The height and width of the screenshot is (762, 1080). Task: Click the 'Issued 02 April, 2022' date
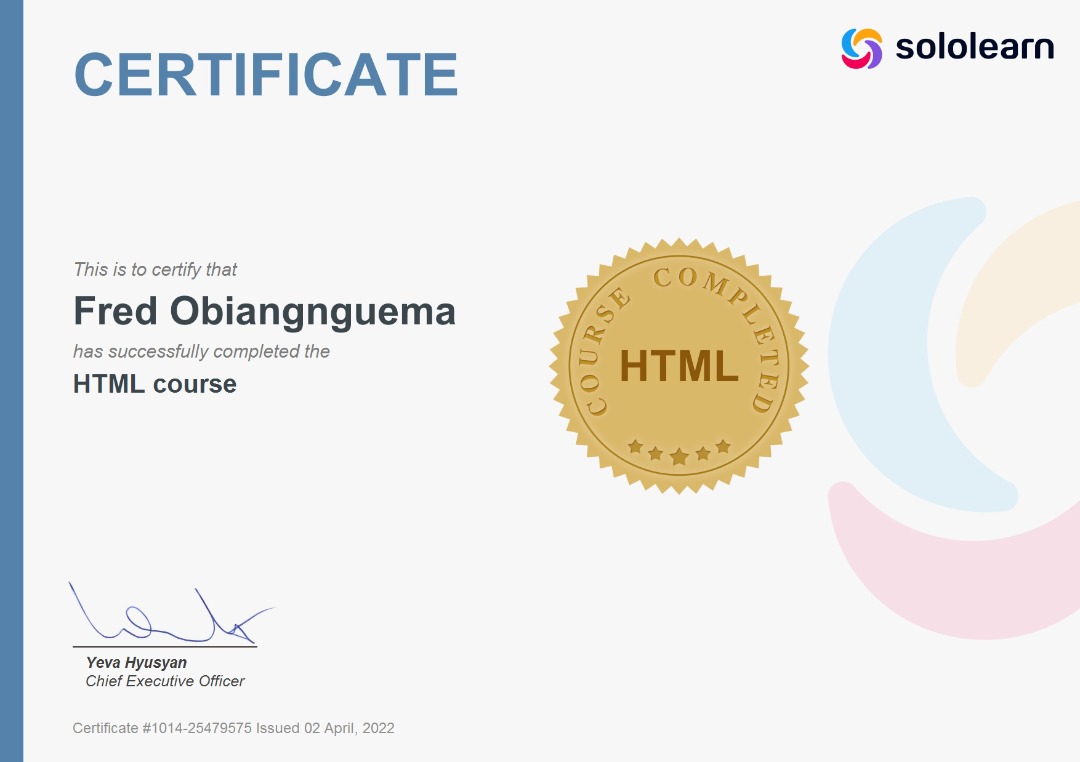tap(325, 728)
